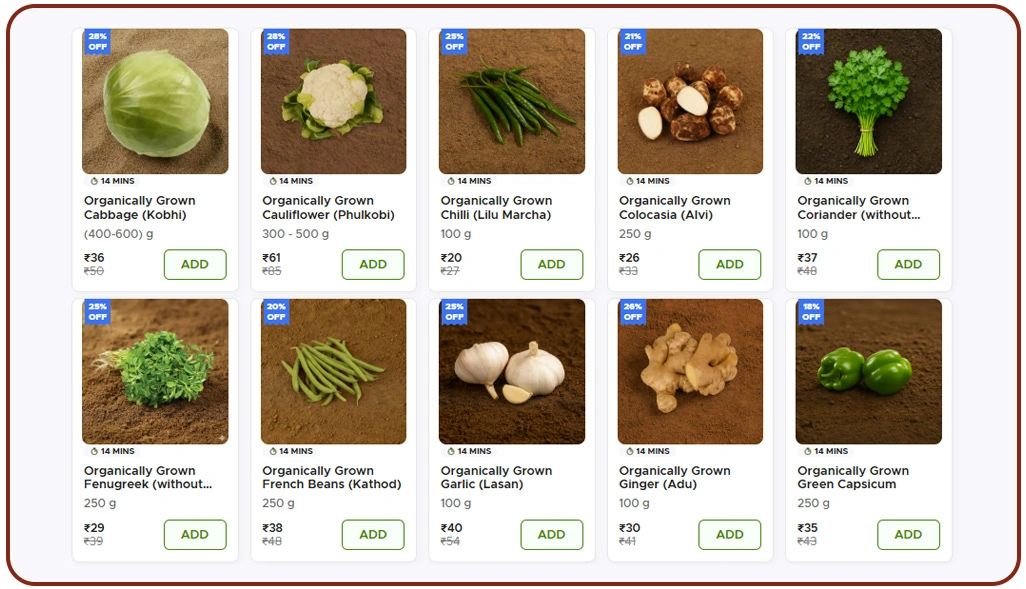The image size is (1026, 589).
Task: Add Organically Grown Garlic to cart
Action: point(552,534)
